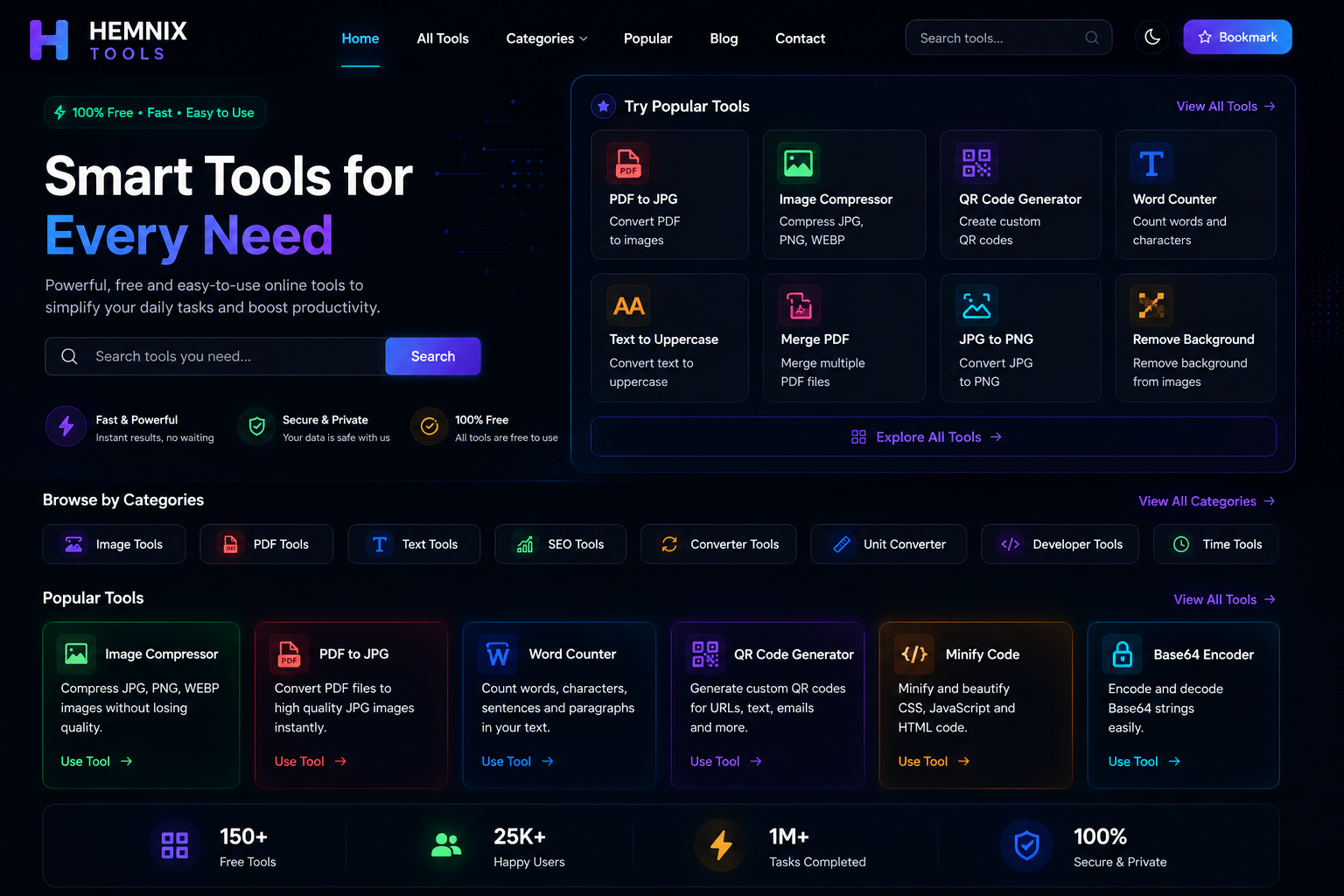Click the Image Compressor icon in Popular Tools cards
1344x896 pixels.
point(76,654)
